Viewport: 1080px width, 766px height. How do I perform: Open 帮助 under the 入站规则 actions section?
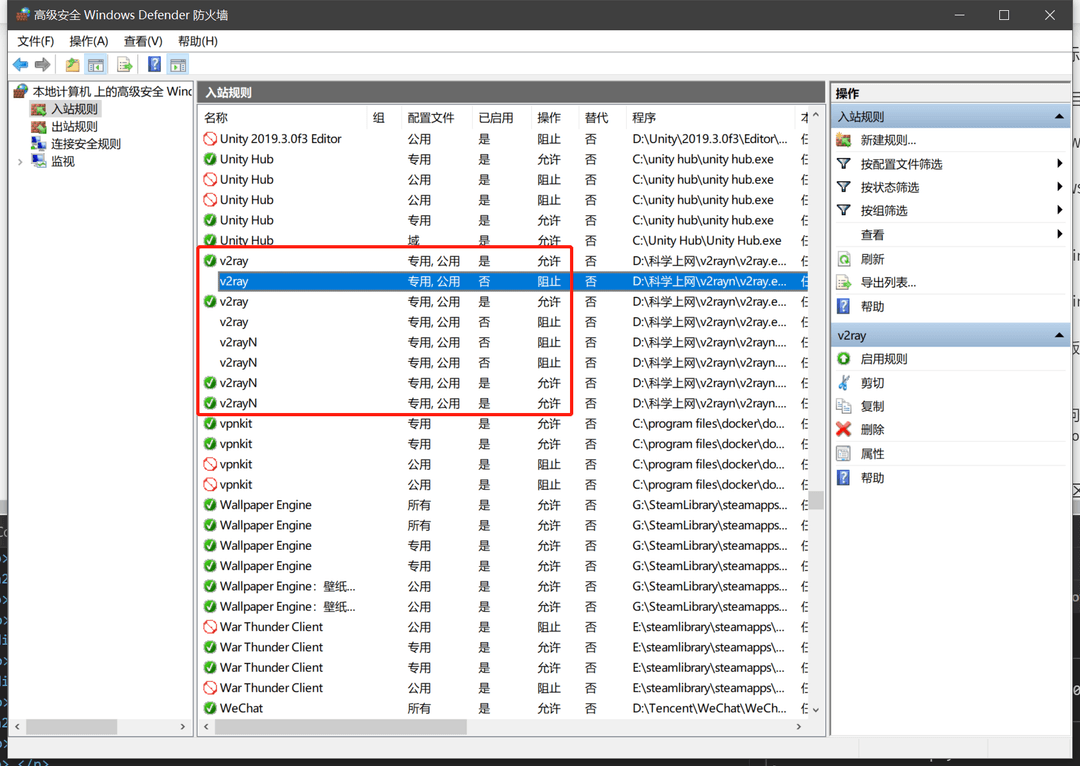click(872, 307)
